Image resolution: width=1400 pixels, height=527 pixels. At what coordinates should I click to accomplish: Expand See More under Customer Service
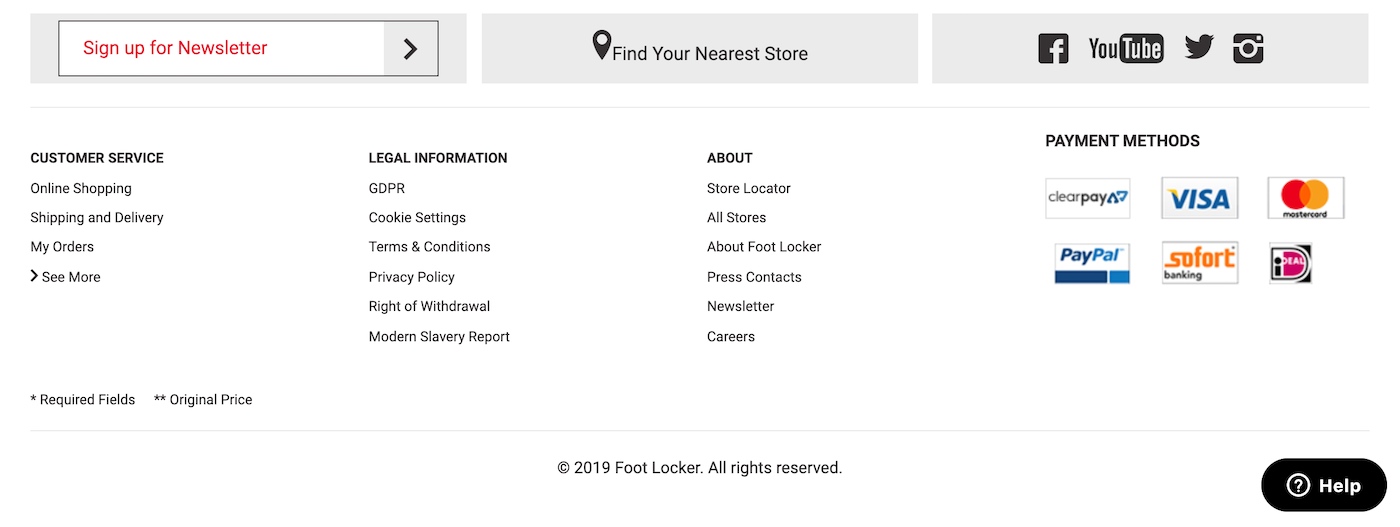tap(66, 277)
